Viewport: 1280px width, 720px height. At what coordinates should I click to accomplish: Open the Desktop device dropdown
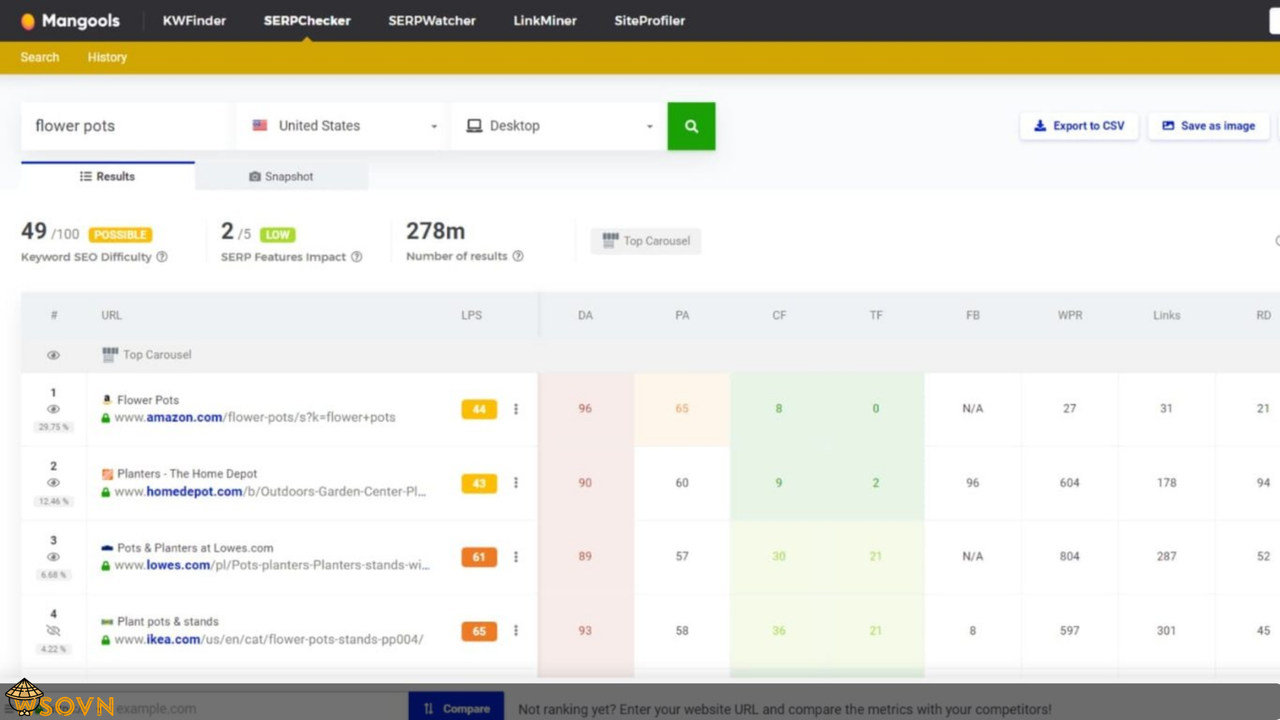(559, 126)
